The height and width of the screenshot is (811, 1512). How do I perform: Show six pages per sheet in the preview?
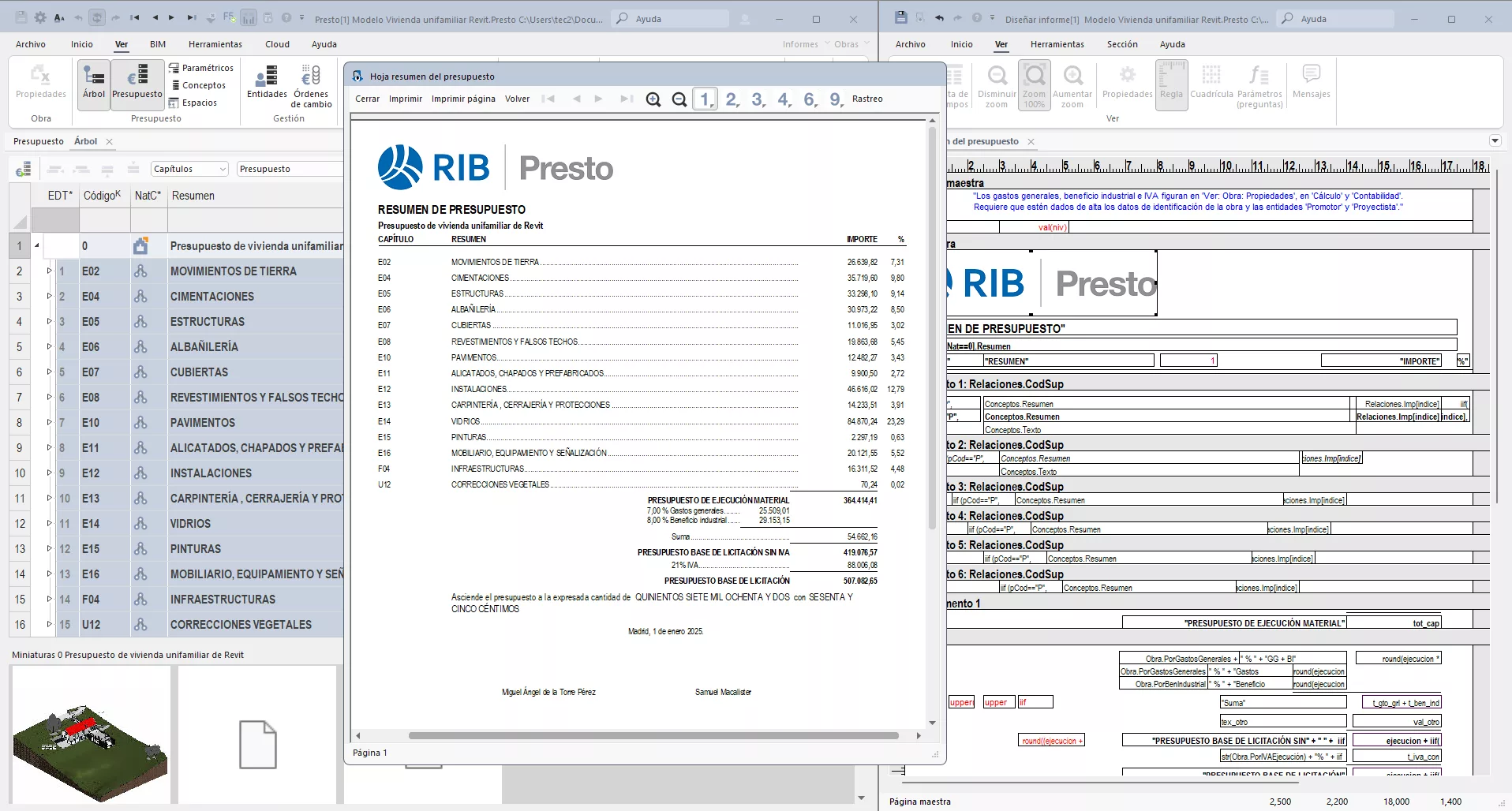[810, 99]
